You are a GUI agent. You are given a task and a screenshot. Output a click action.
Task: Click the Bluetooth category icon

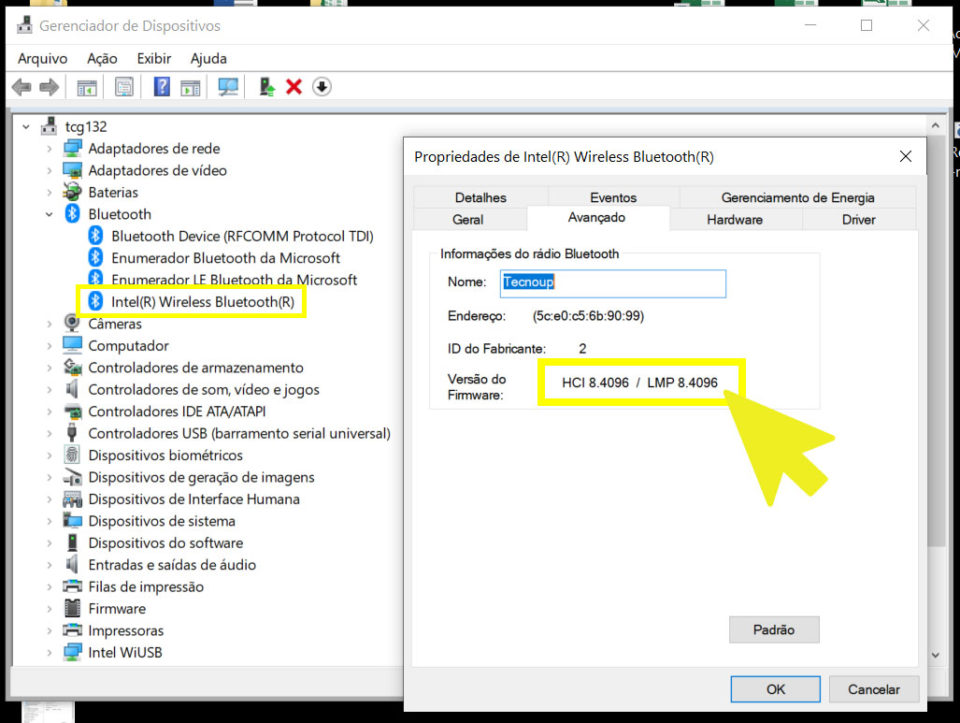[x=72, y=214]
